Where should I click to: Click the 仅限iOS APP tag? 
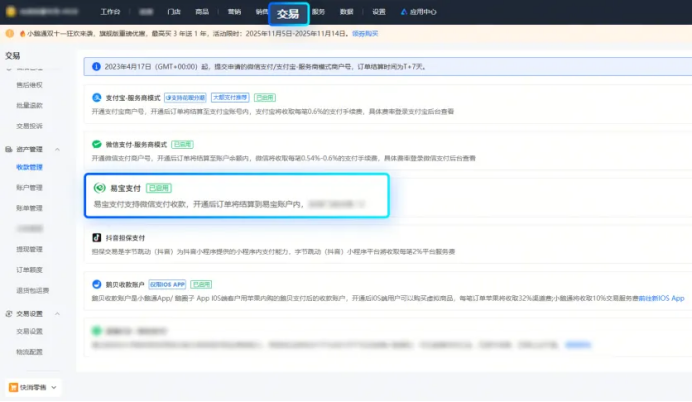[x=167, y=284]
